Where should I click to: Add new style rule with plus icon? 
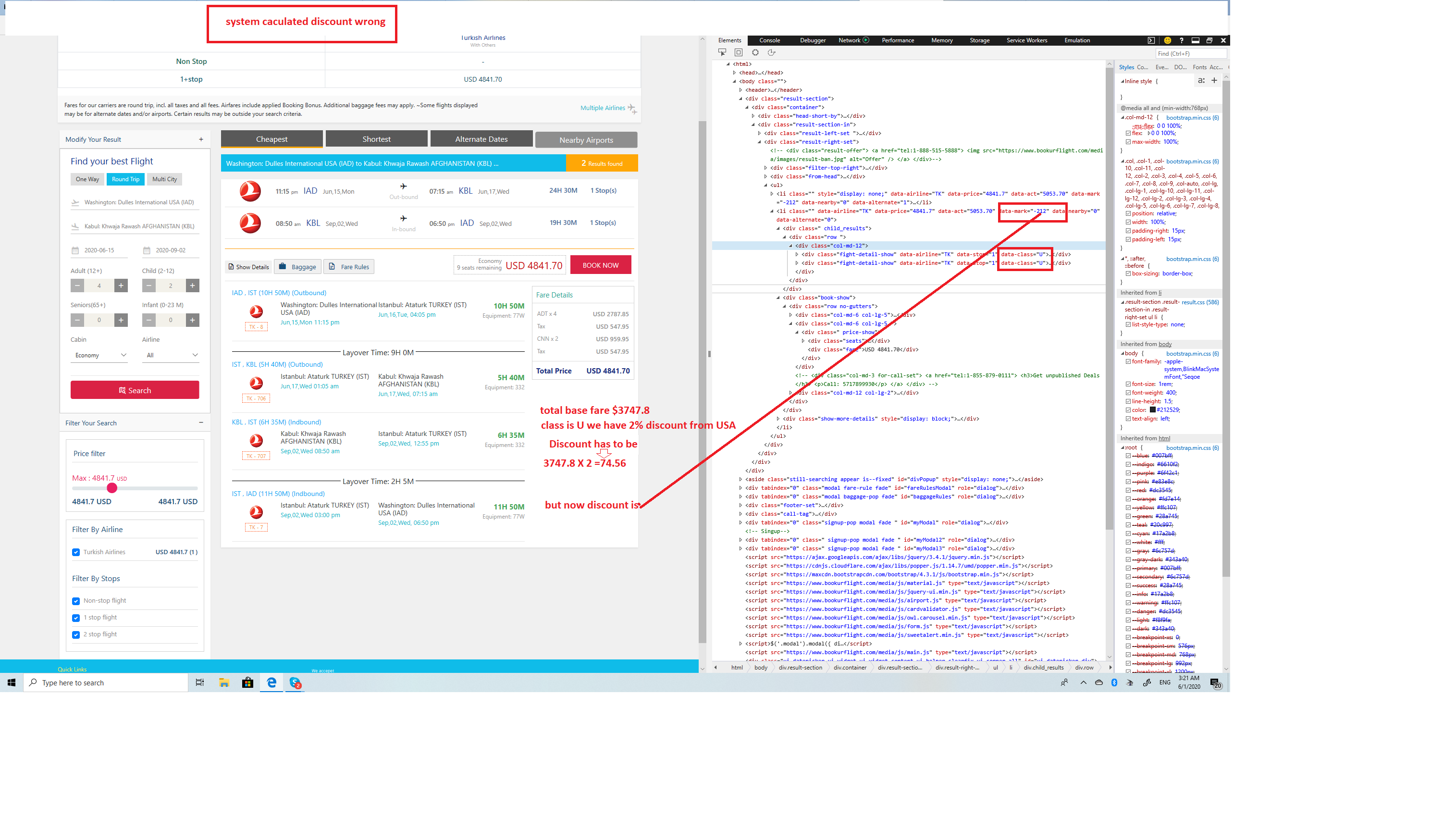point(1214,80)
